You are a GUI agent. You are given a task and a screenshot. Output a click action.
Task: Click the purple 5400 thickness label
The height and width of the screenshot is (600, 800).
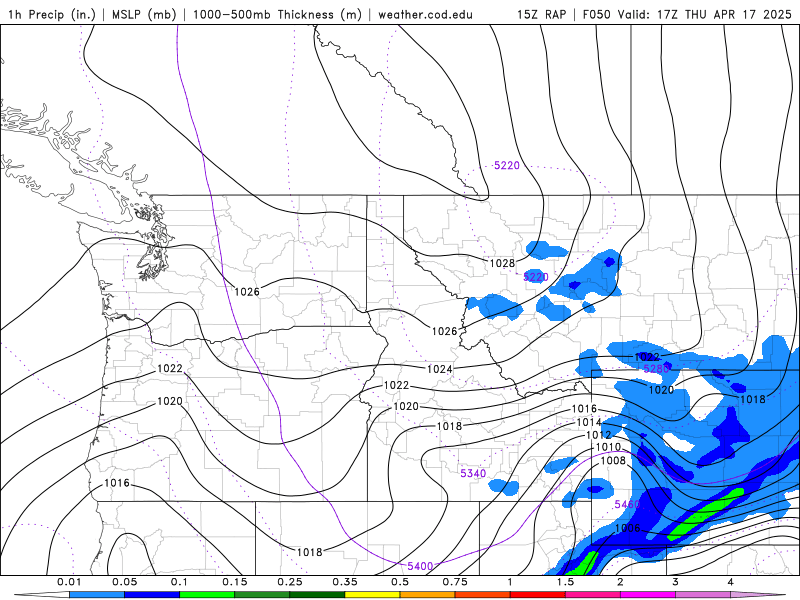[x=420, y=566]
